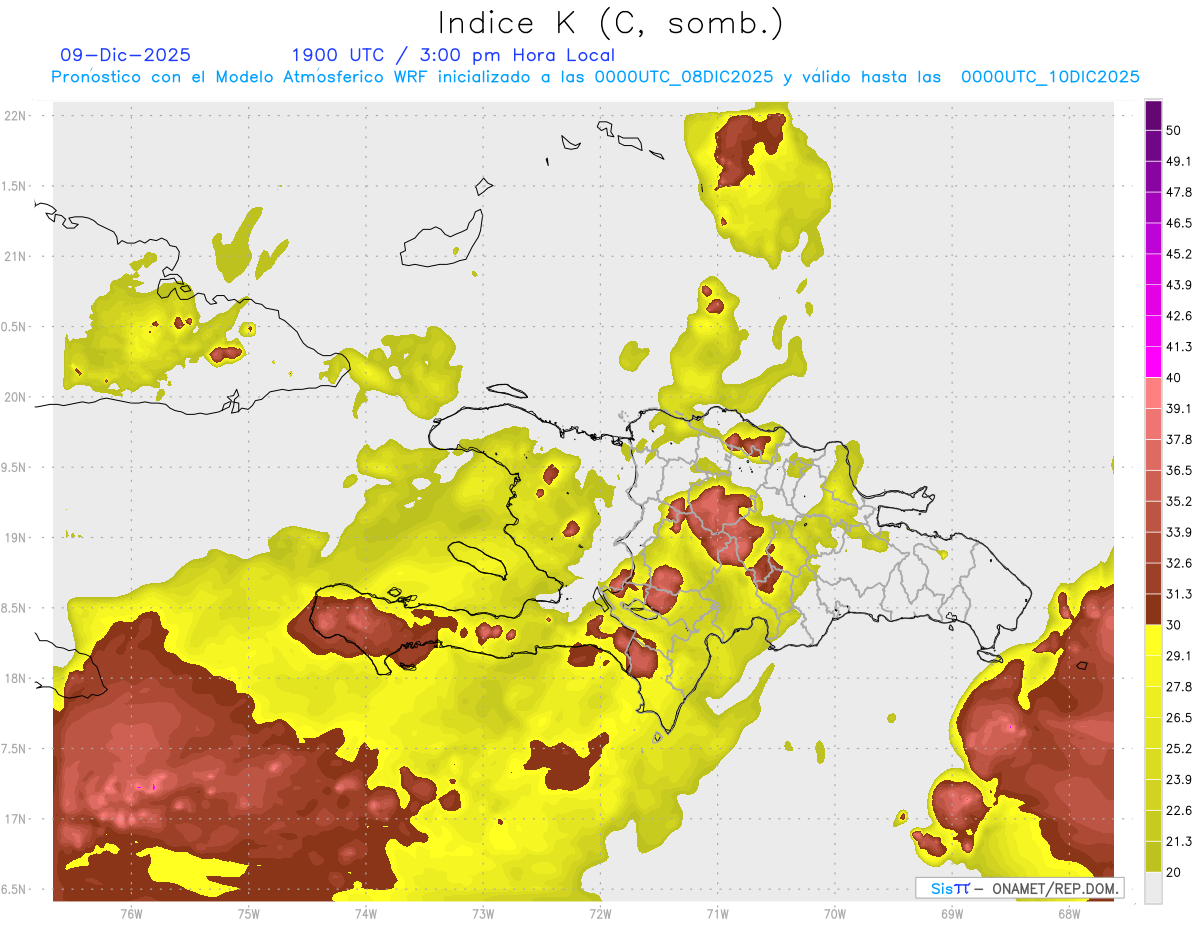
Task: Click the '47.8' color scale value
Action: coord(1179,192)
